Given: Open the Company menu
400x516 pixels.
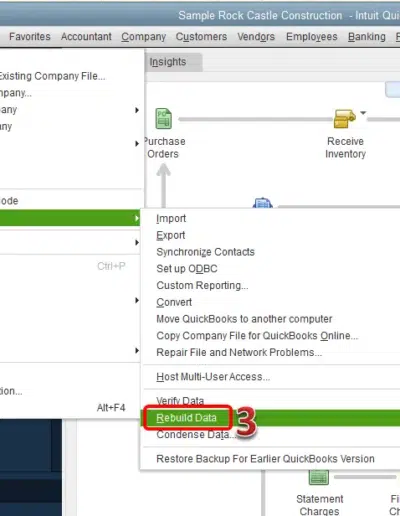Looking at the screenshot, I should (x=143, y=37).
